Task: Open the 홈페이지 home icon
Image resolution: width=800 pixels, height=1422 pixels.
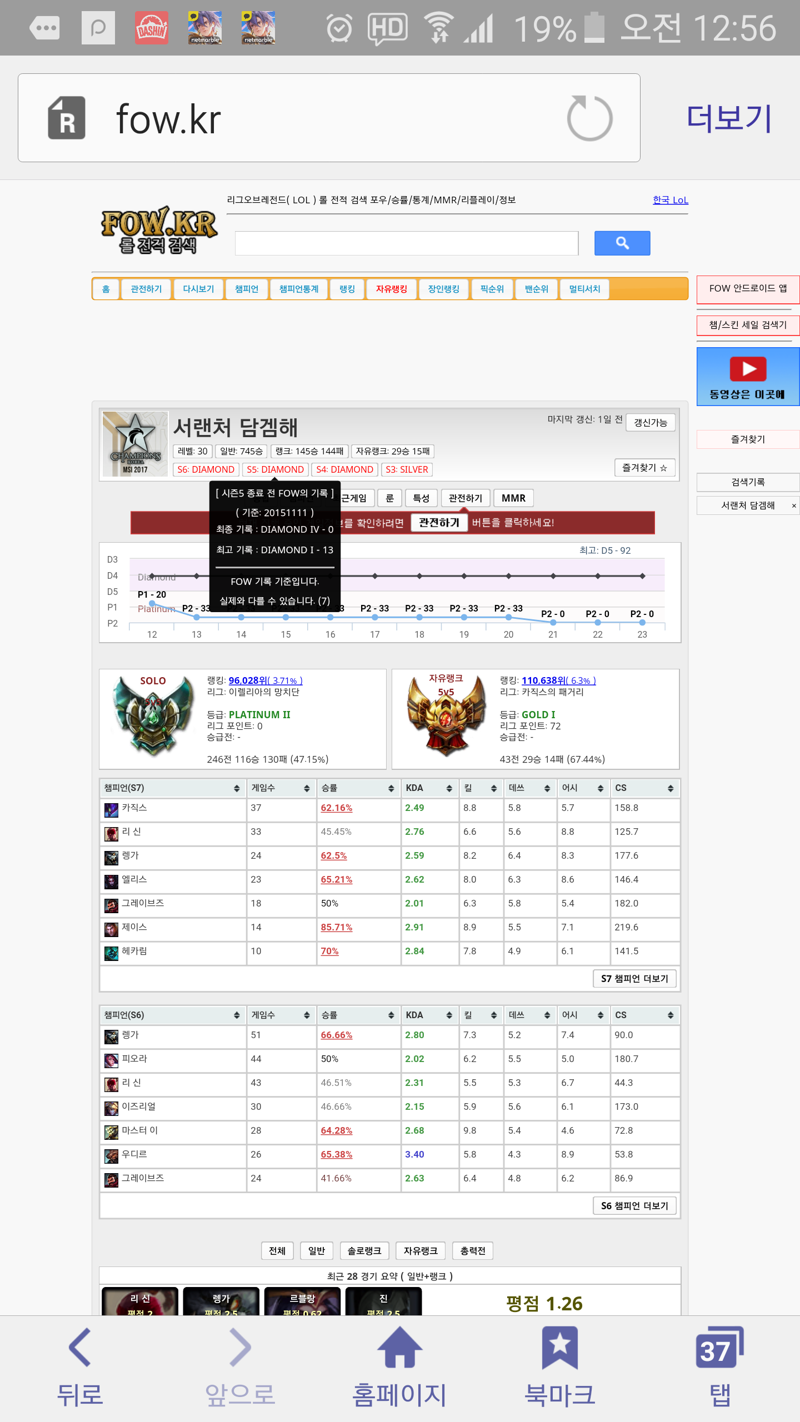Action: (x=399, y=1366)
